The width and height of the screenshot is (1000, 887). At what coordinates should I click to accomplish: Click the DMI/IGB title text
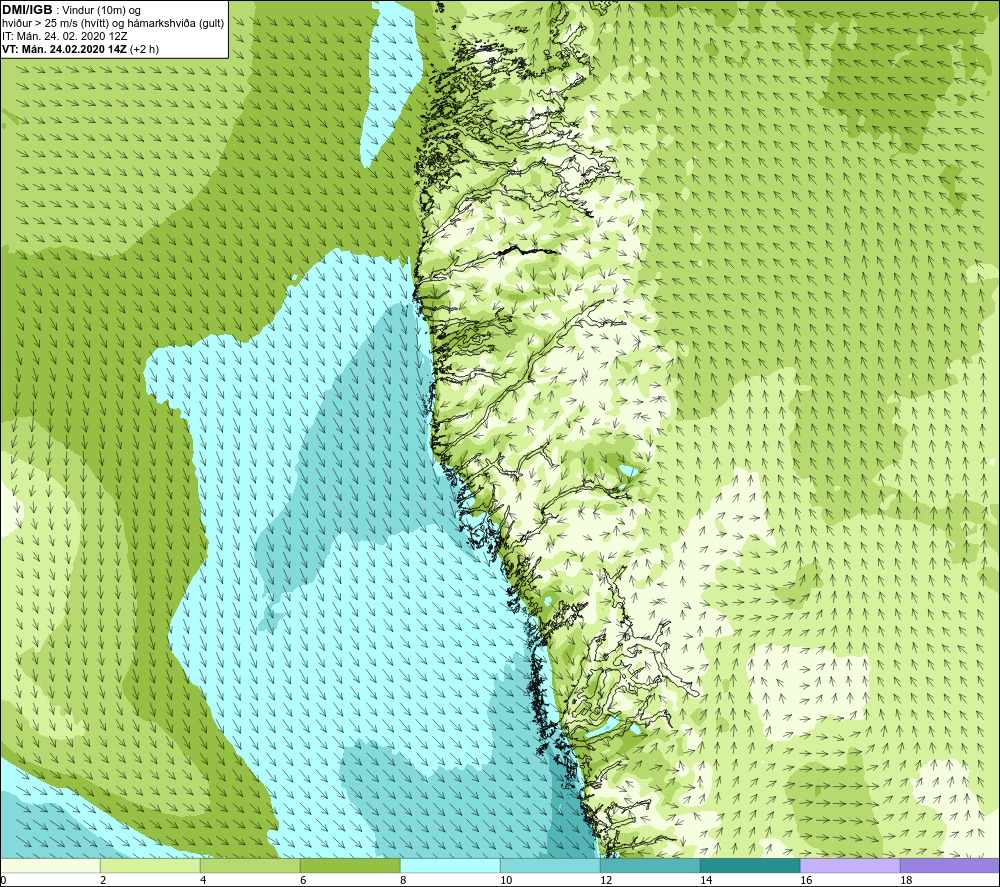coord(27,10)
